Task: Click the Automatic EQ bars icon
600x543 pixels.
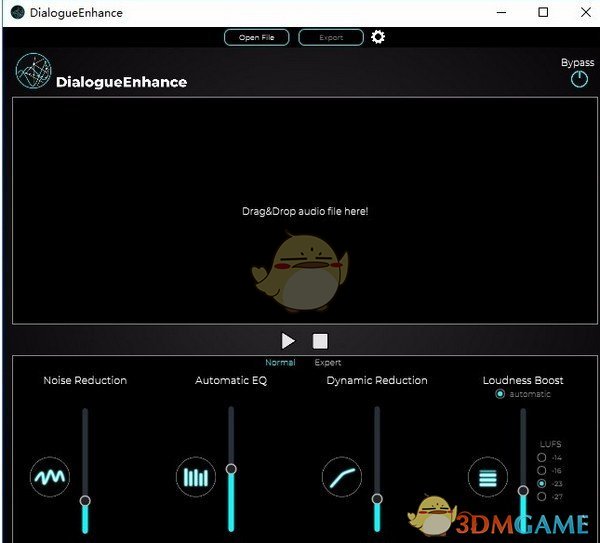Action: coord(196,477)
